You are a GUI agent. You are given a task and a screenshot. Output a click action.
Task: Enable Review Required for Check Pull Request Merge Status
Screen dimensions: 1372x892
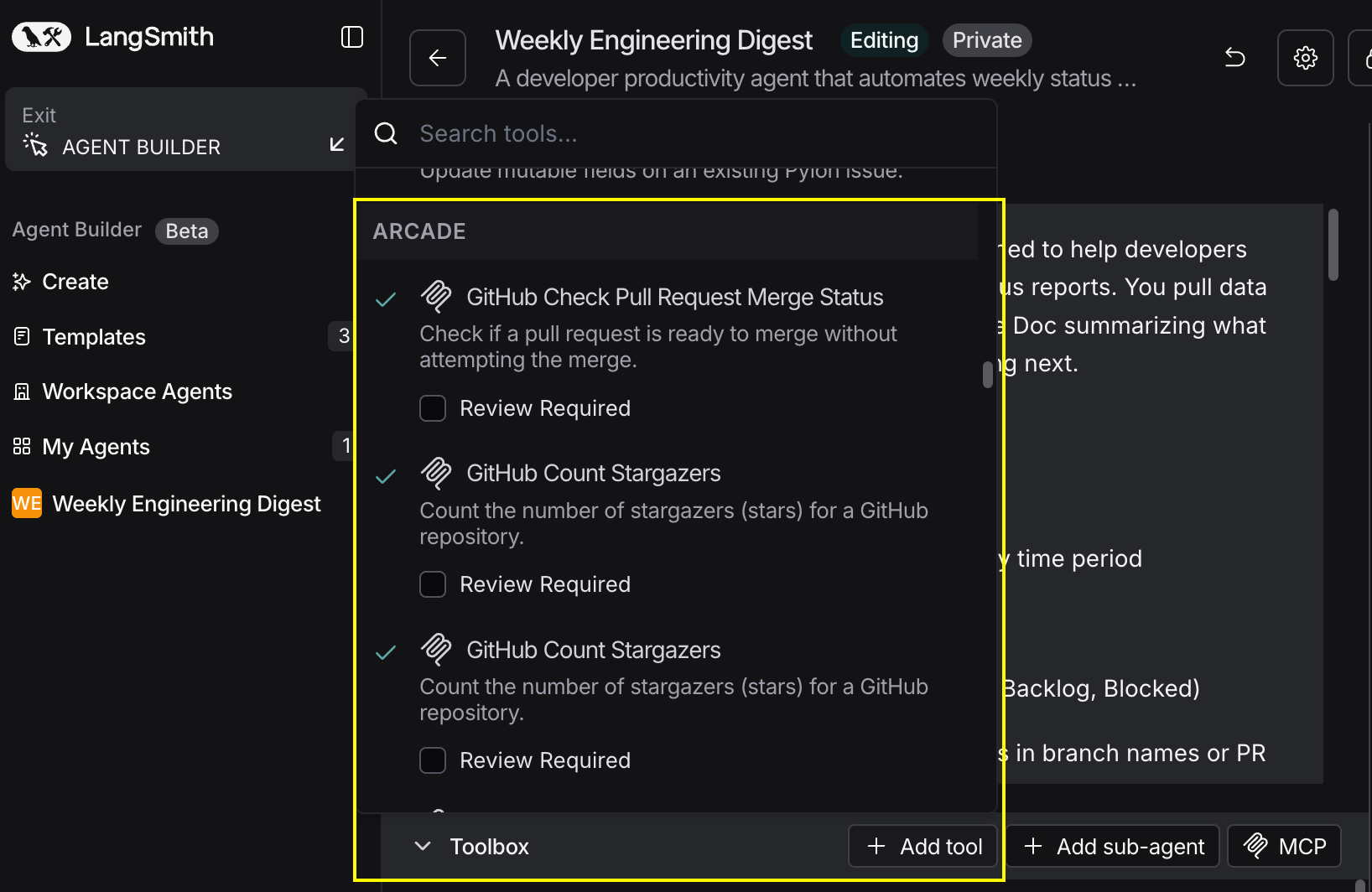pos(433,408)
